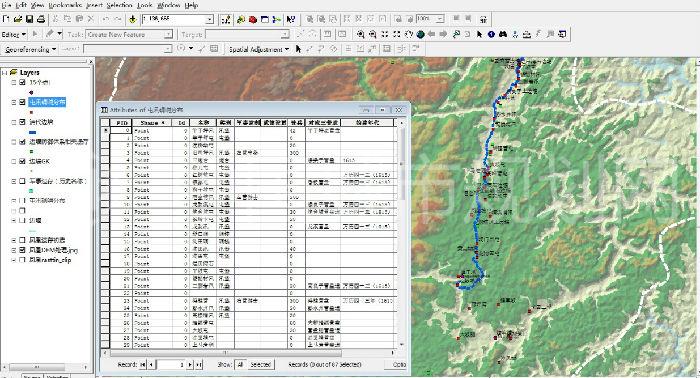The height and width of the screenshot is (378, 700).
Task: Open the Target layer dropdown
Action: pyautogui.click(x=285, y=34)
